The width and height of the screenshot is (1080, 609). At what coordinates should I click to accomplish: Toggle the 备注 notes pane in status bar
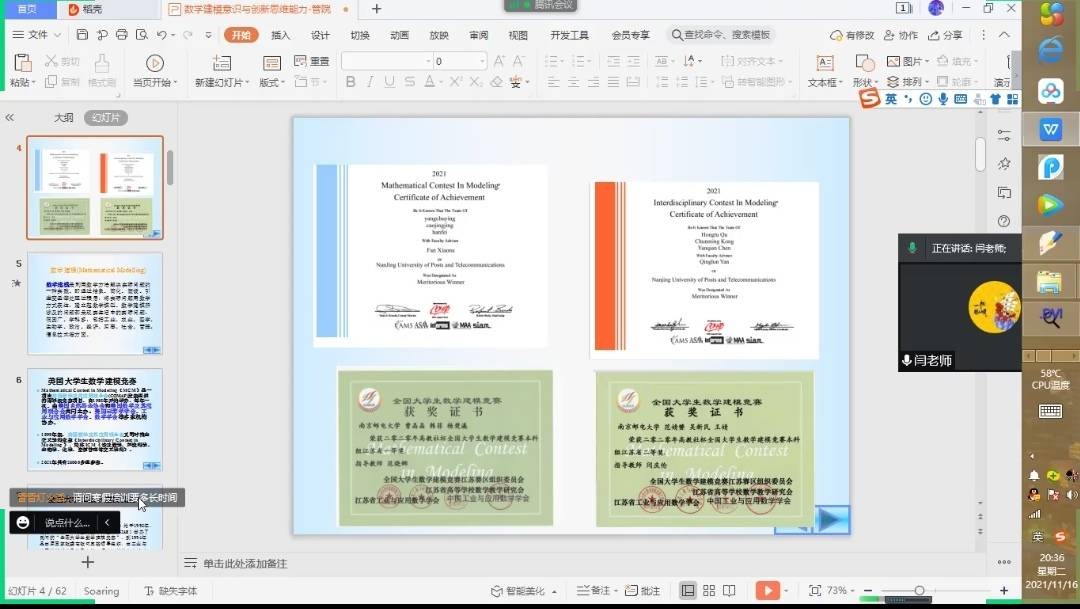click(593, 591)
